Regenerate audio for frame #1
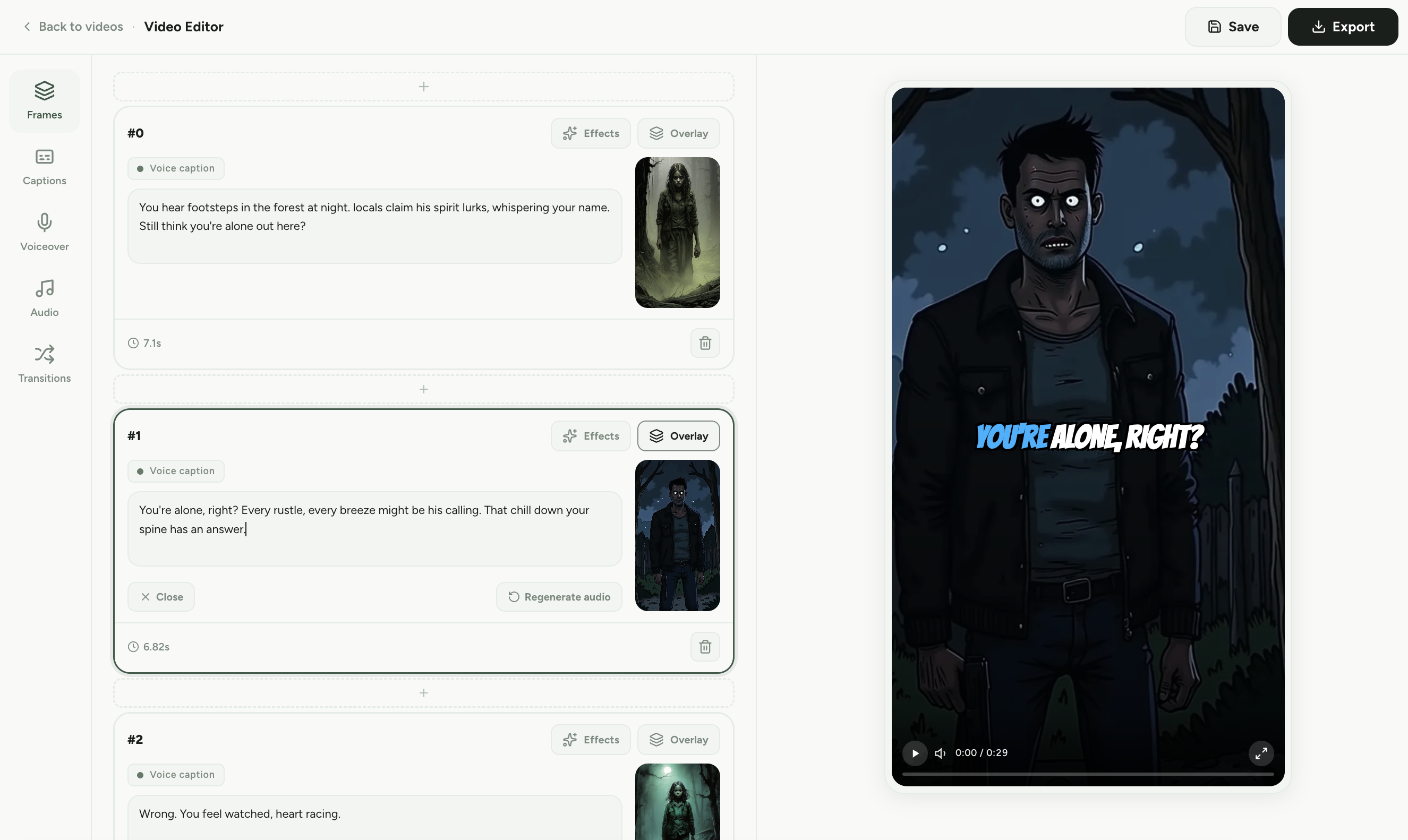1408x840 pixels. (x=559, y=597)
